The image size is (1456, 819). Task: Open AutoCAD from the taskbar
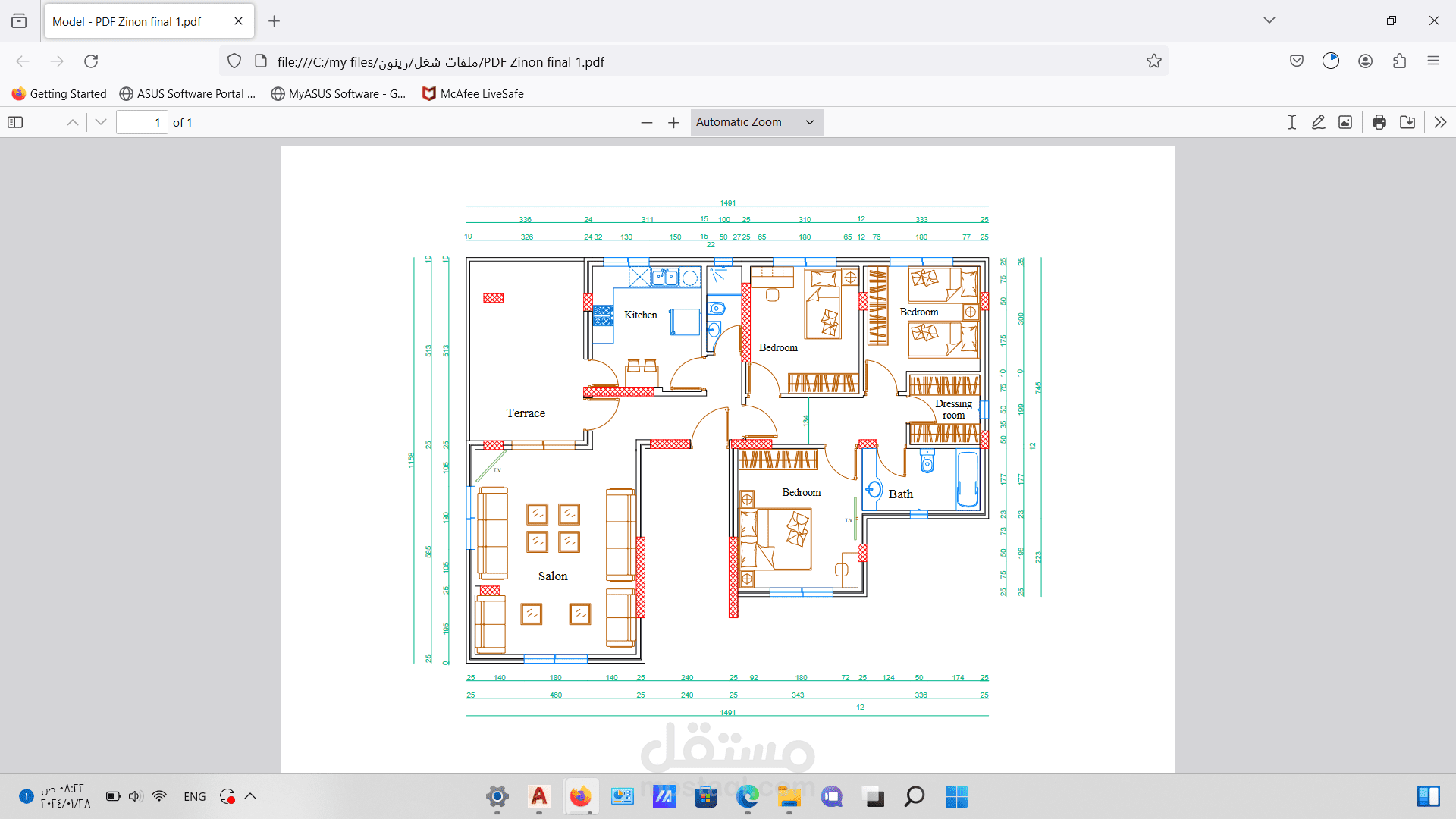[539, 796]
